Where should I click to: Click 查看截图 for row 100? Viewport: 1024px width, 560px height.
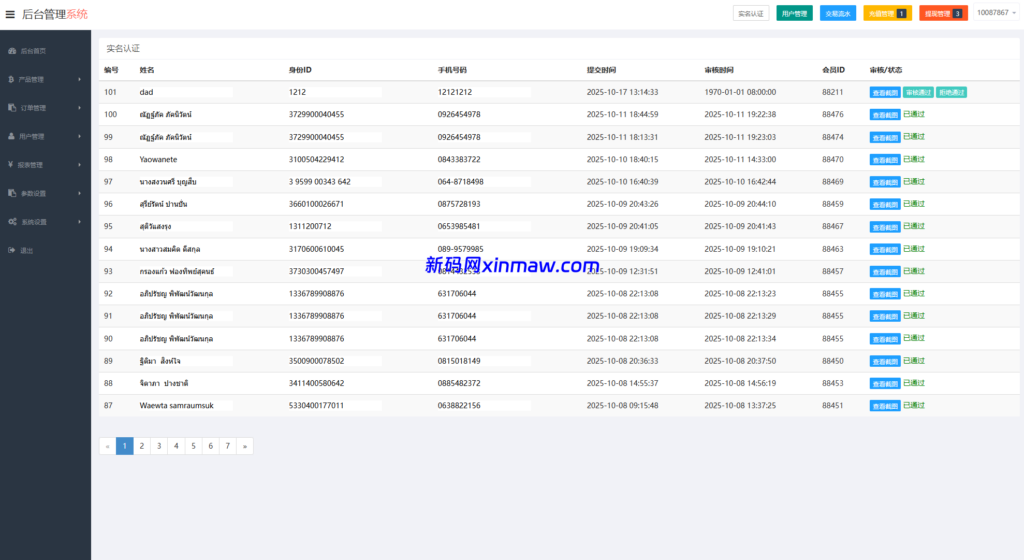point(885,115)
